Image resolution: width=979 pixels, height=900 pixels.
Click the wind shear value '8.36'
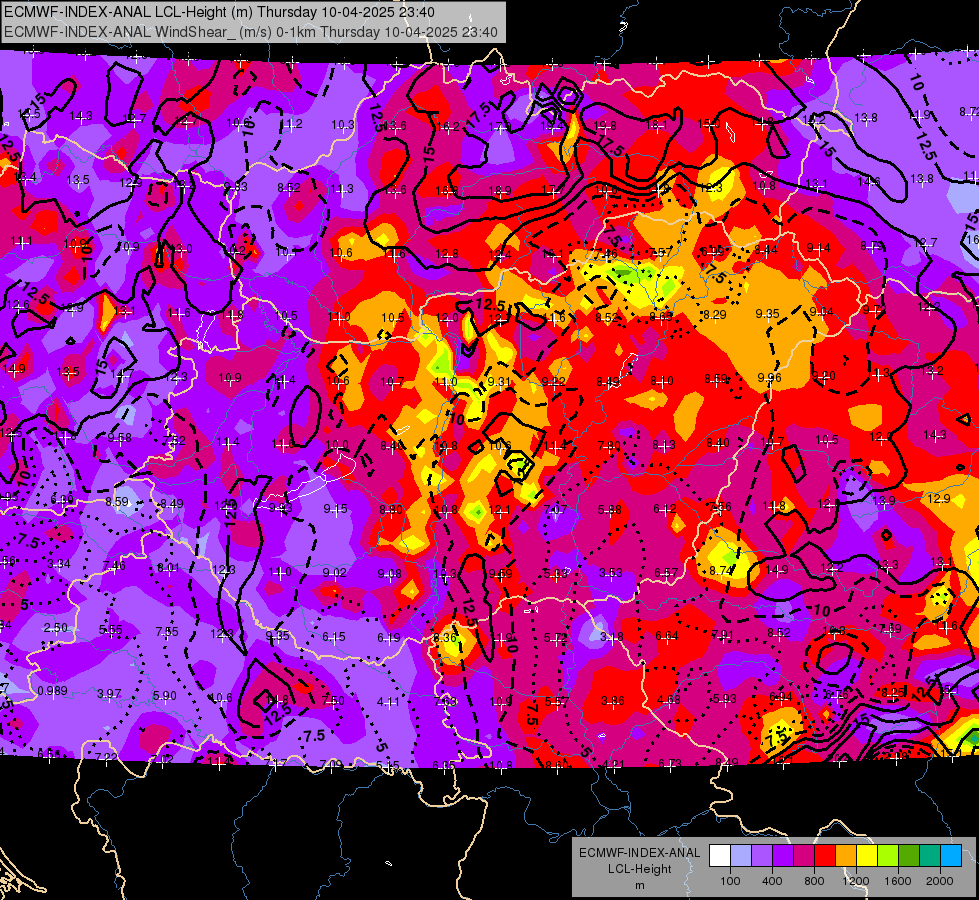tap(445, 637)
